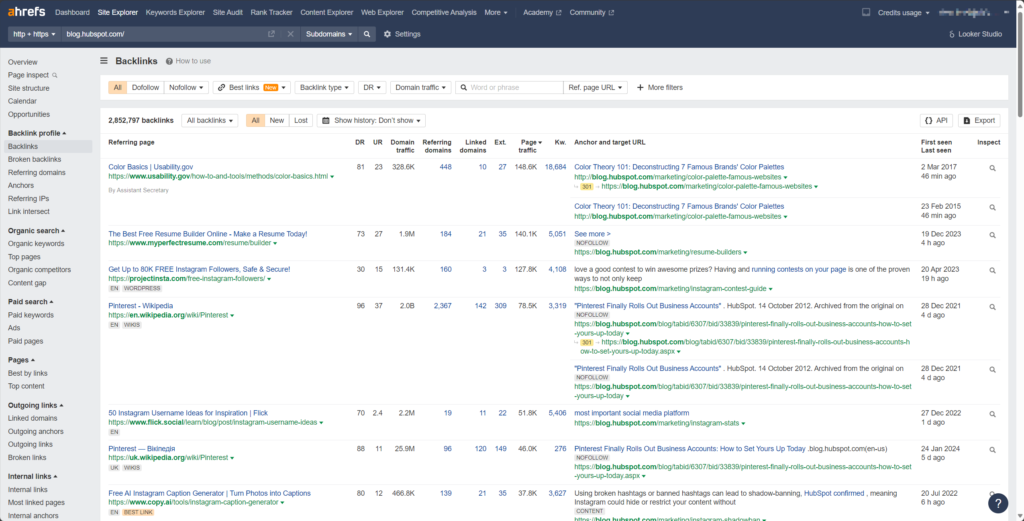Click the monitor icon beside Credits usage
Viewport: 1024px width, 521px height.
pos(866,12)
